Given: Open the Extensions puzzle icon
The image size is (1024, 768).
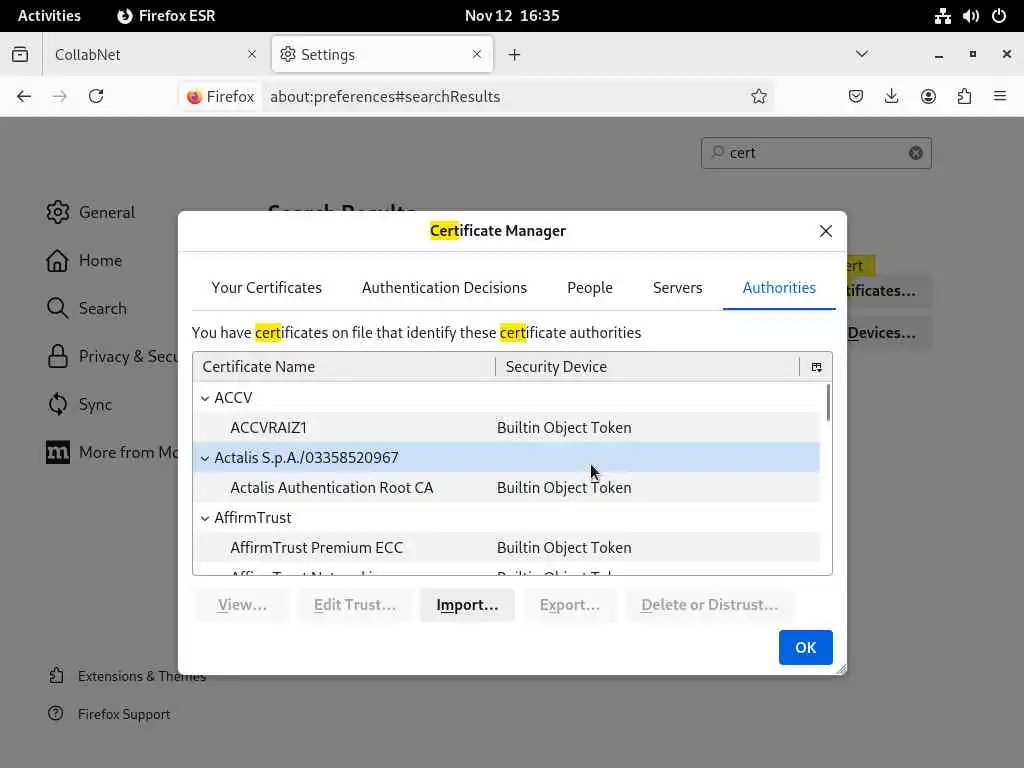Looking at the screenshot, I should point(964,97).
